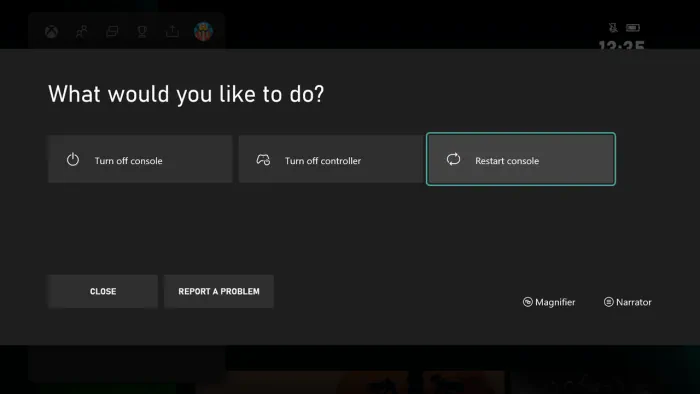The height and width of the screenshot is (394, 700).
Task: Close the power options dialog
Action: (103, 291)
